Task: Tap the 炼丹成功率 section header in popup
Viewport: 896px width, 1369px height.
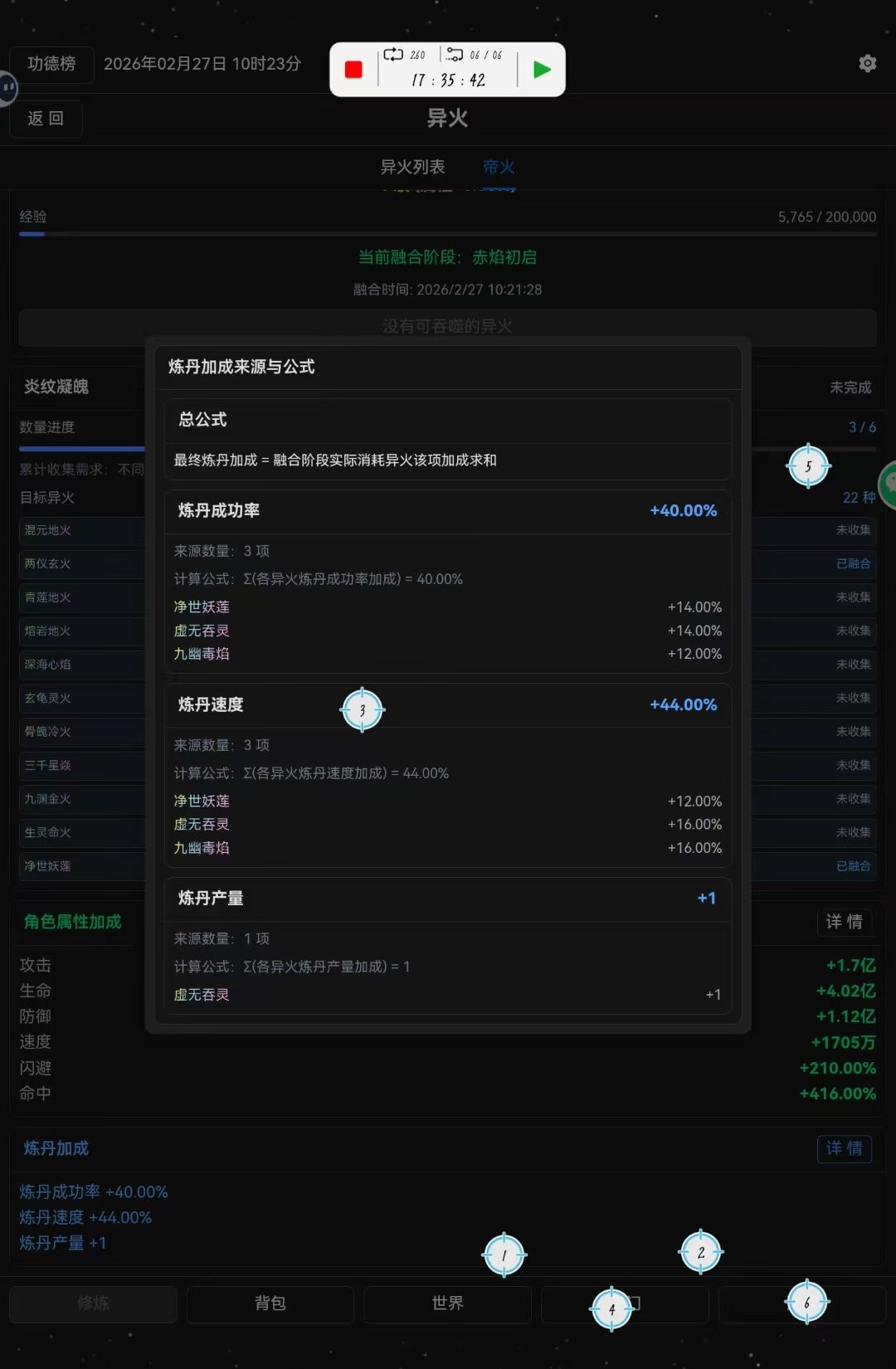Action: 219,511
